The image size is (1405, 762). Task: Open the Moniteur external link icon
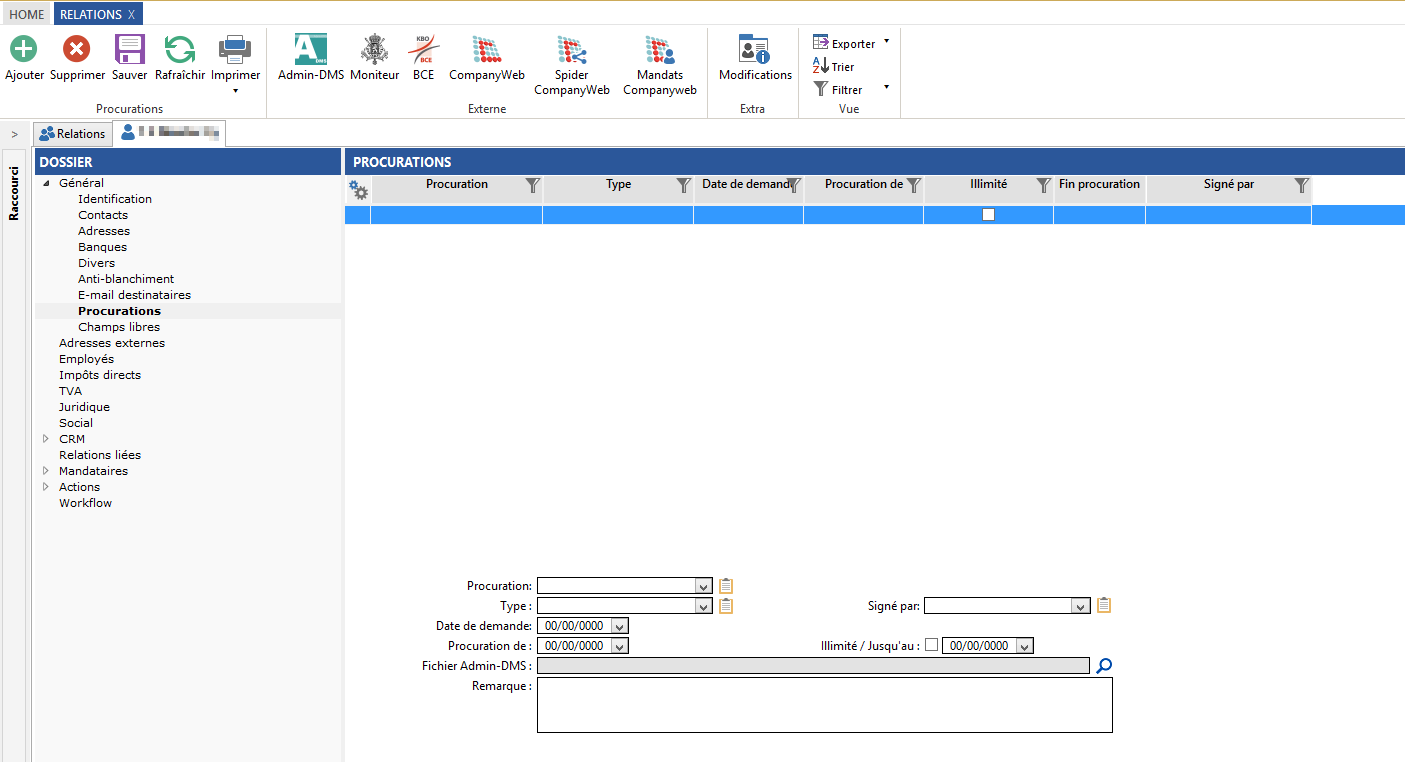click(374, 49)
